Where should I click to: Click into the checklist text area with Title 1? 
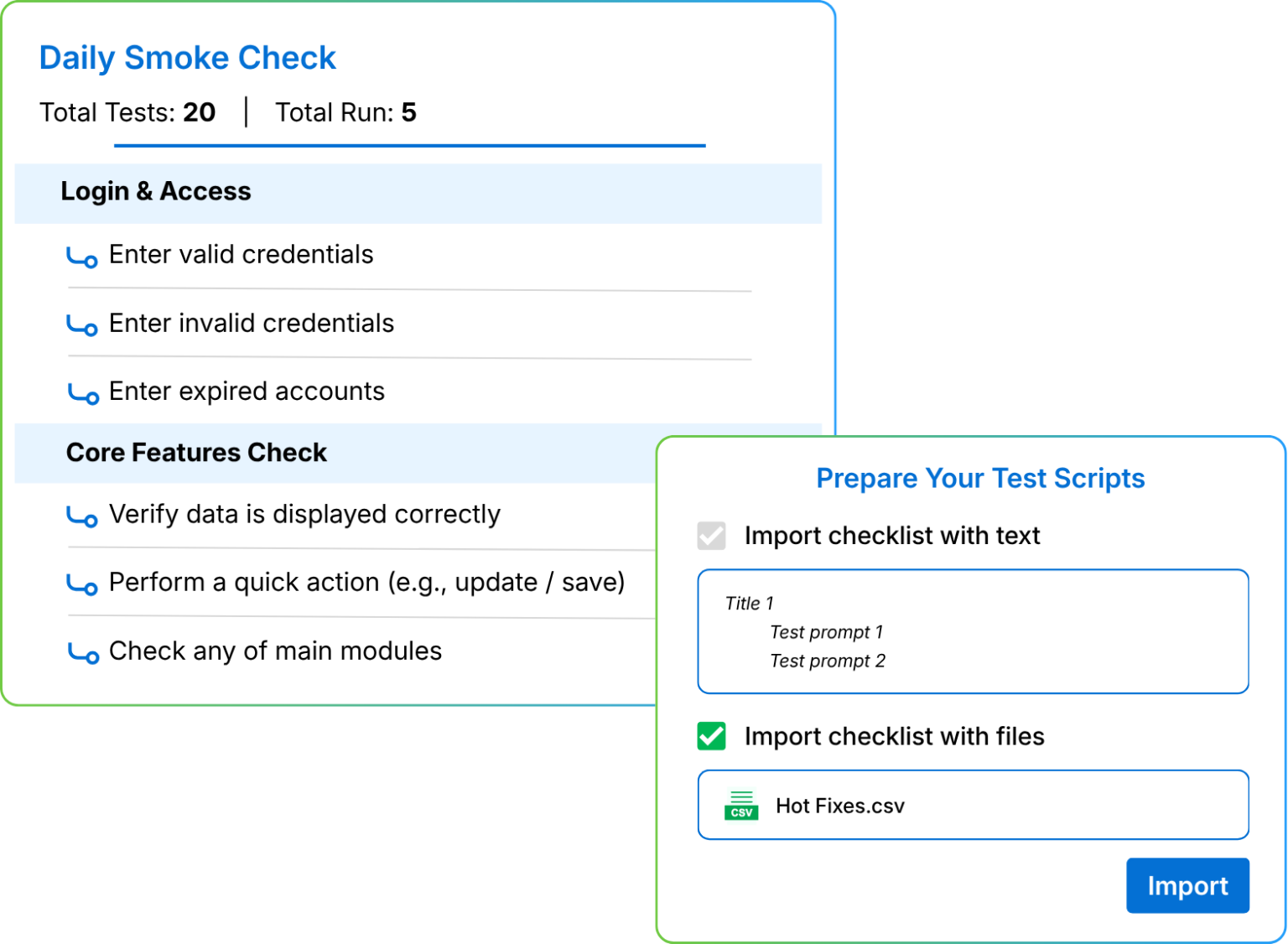(x=973, y=631)
